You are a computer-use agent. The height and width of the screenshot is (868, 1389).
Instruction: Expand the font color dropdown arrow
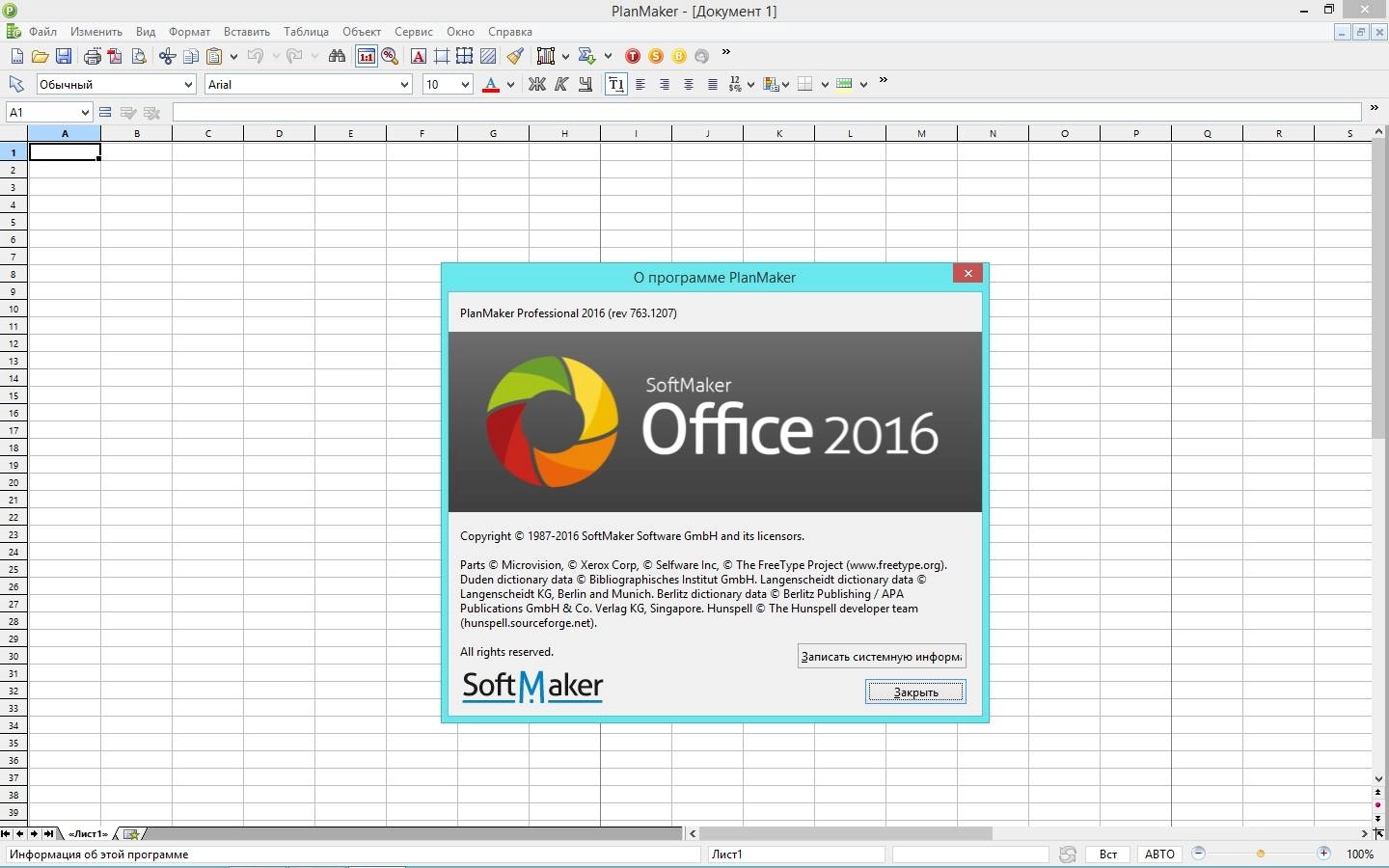click(x=510, y=84)
